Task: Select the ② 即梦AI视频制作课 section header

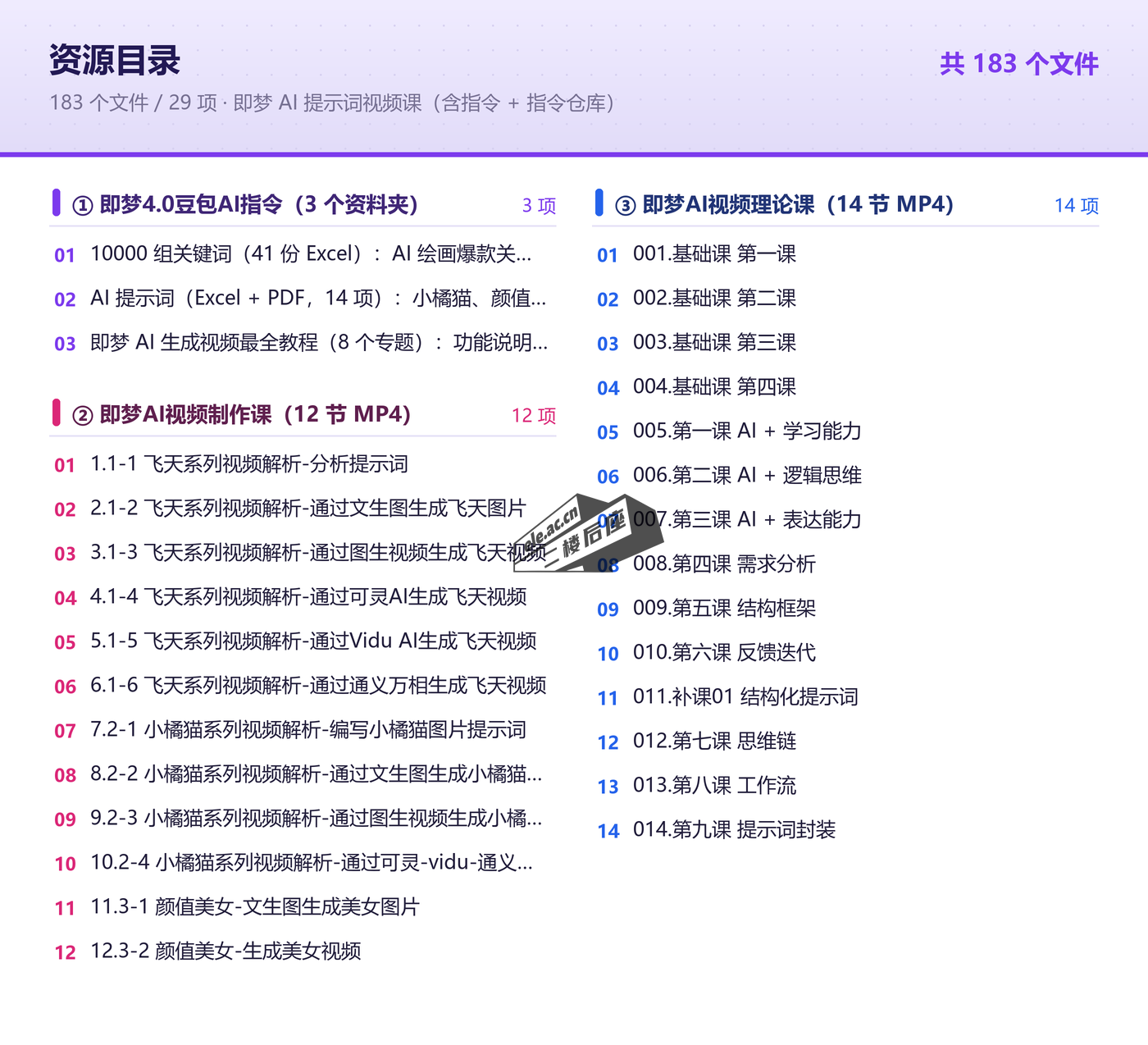Action: (242, 414)
